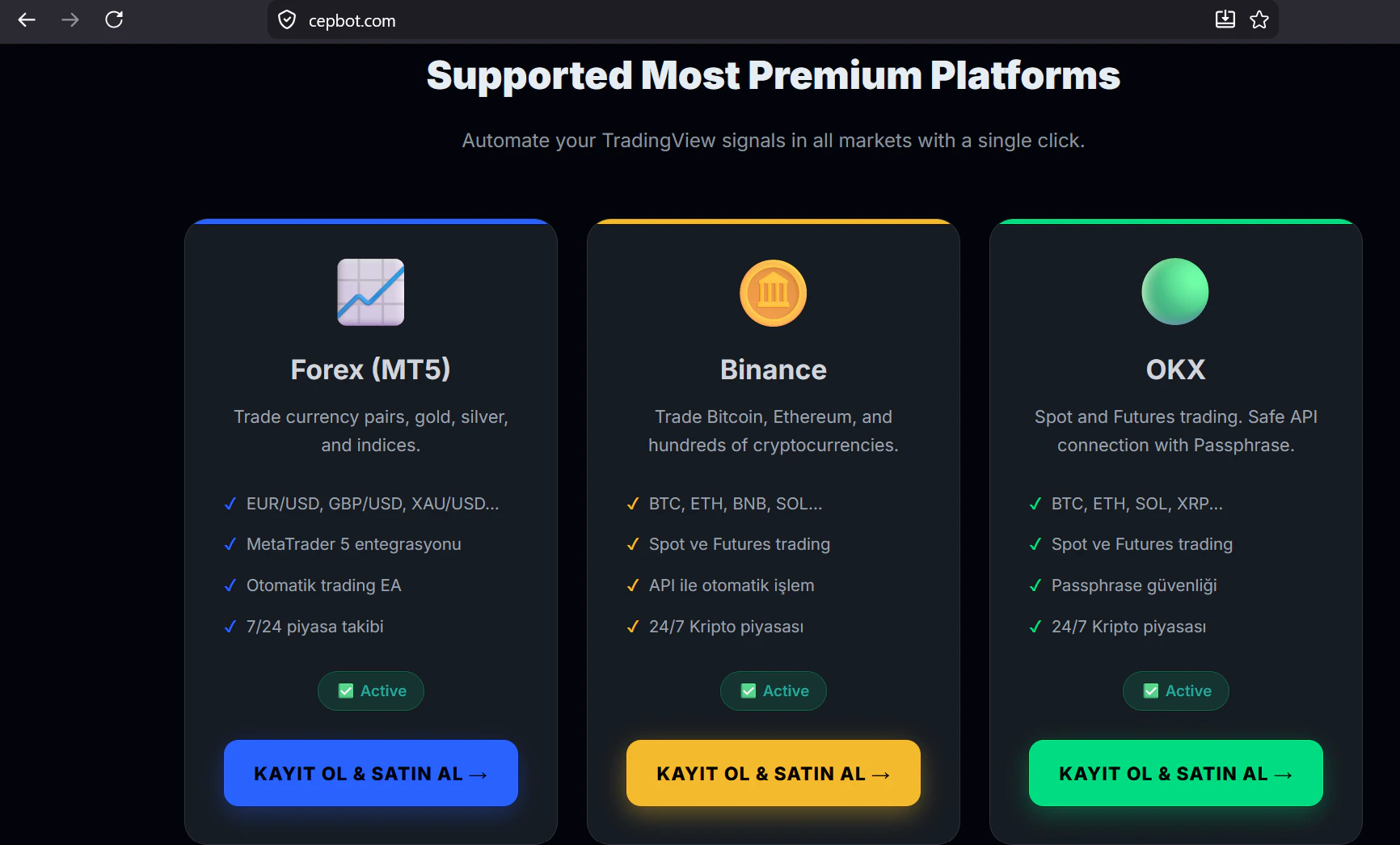
Task: Click the MetaTrader 5 entegrasyonu feature line
Action: pyautogui.click(x=354, y=544)
